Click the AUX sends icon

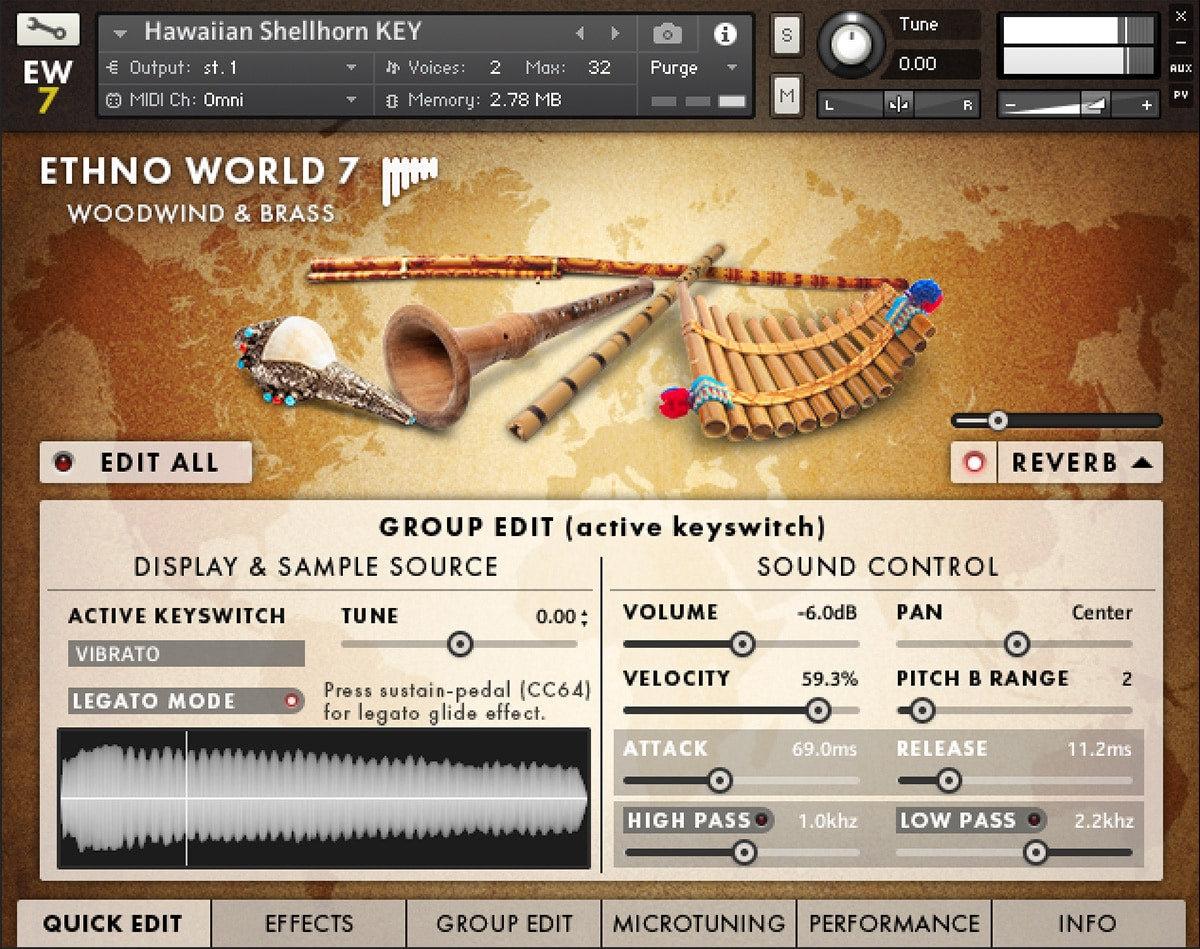click(1181, 69)
